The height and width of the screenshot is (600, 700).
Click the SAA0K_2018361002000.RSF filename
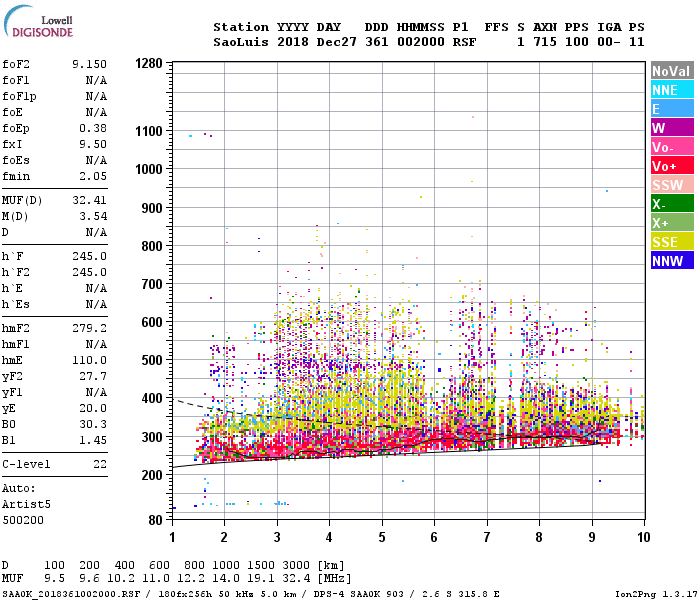click(x=71, y=594)
